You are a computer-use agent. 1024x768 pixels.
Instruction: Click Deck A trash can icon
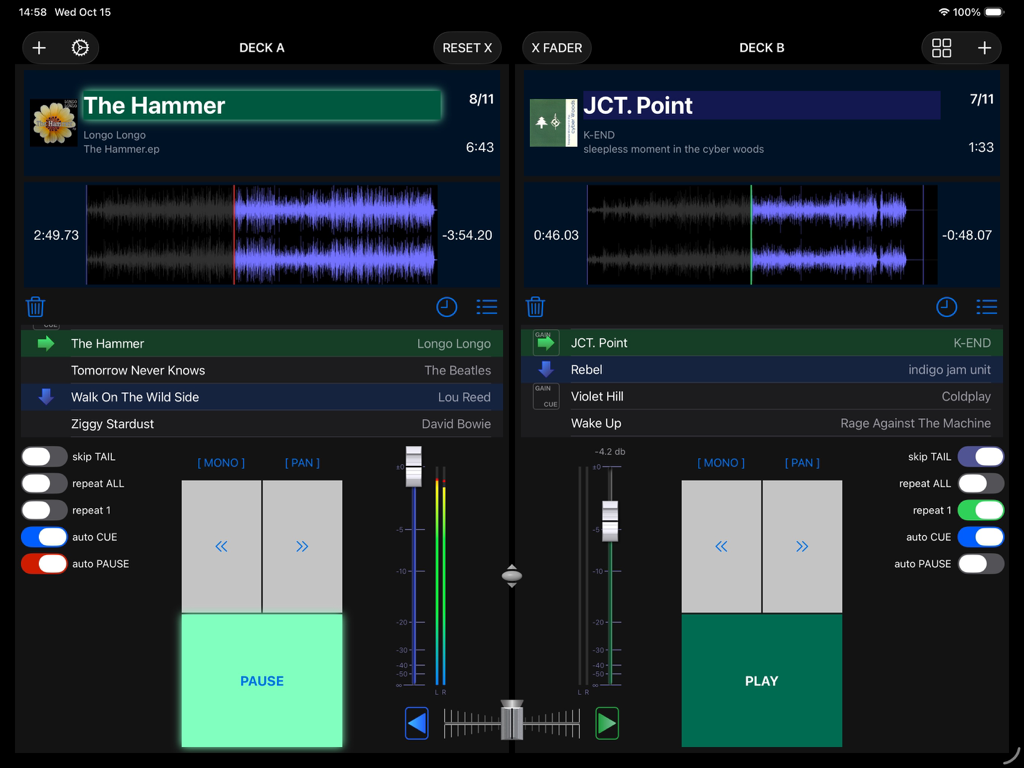coord(36,307)
